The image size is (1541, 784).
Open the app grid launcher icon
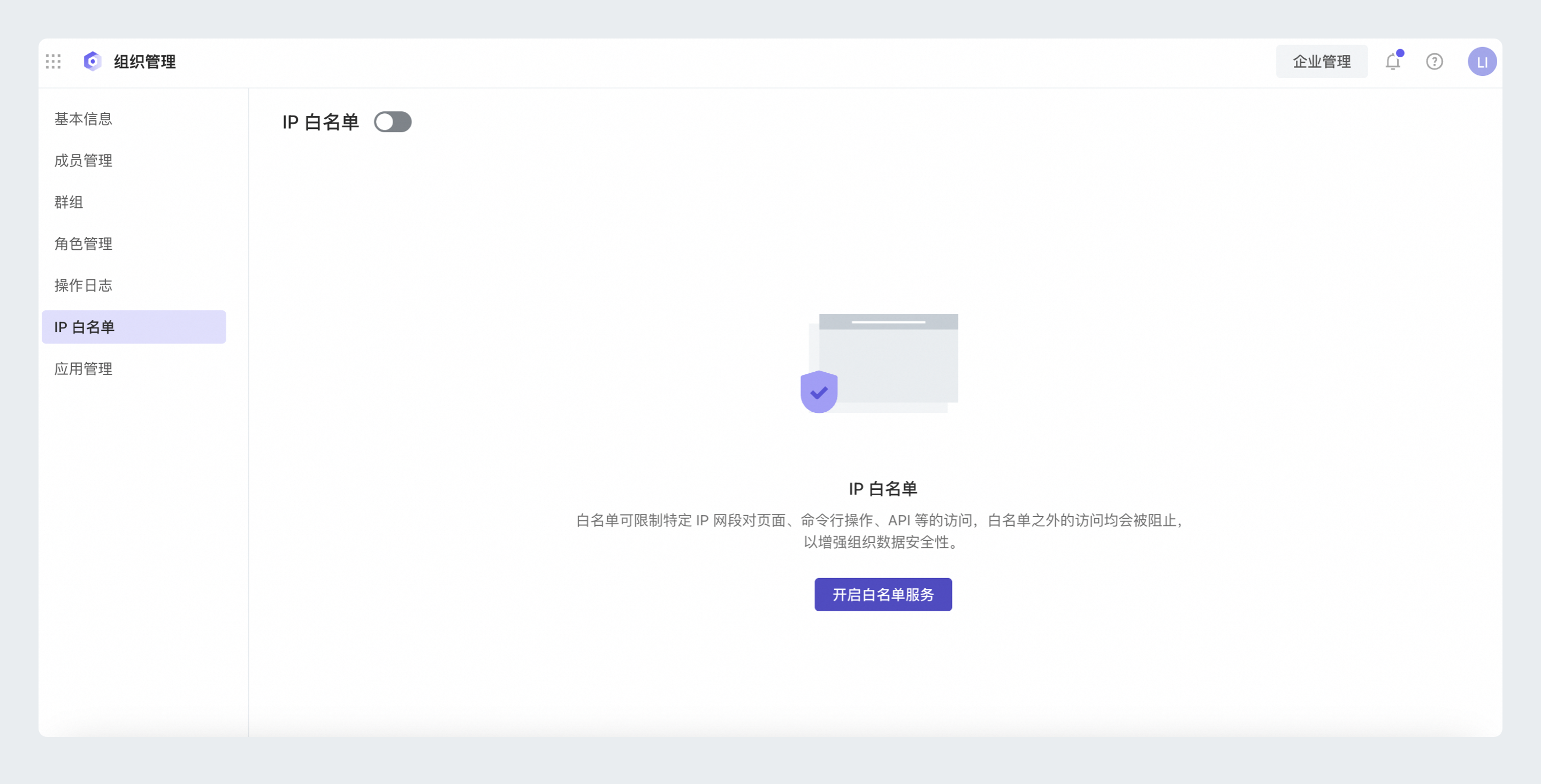54,61
